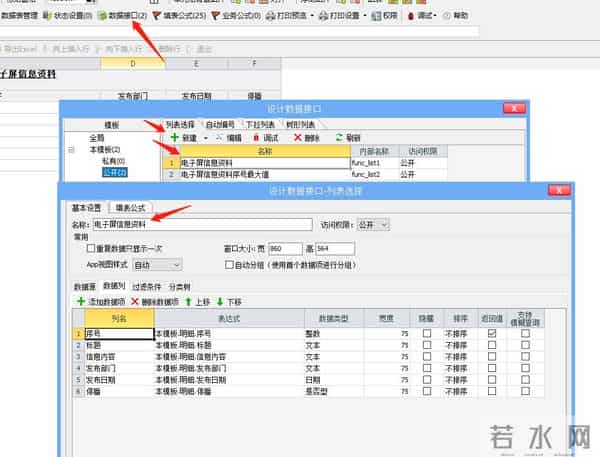Click func_list1 internal name cell
Screen dimensions: 600x457
coord(375,163)
